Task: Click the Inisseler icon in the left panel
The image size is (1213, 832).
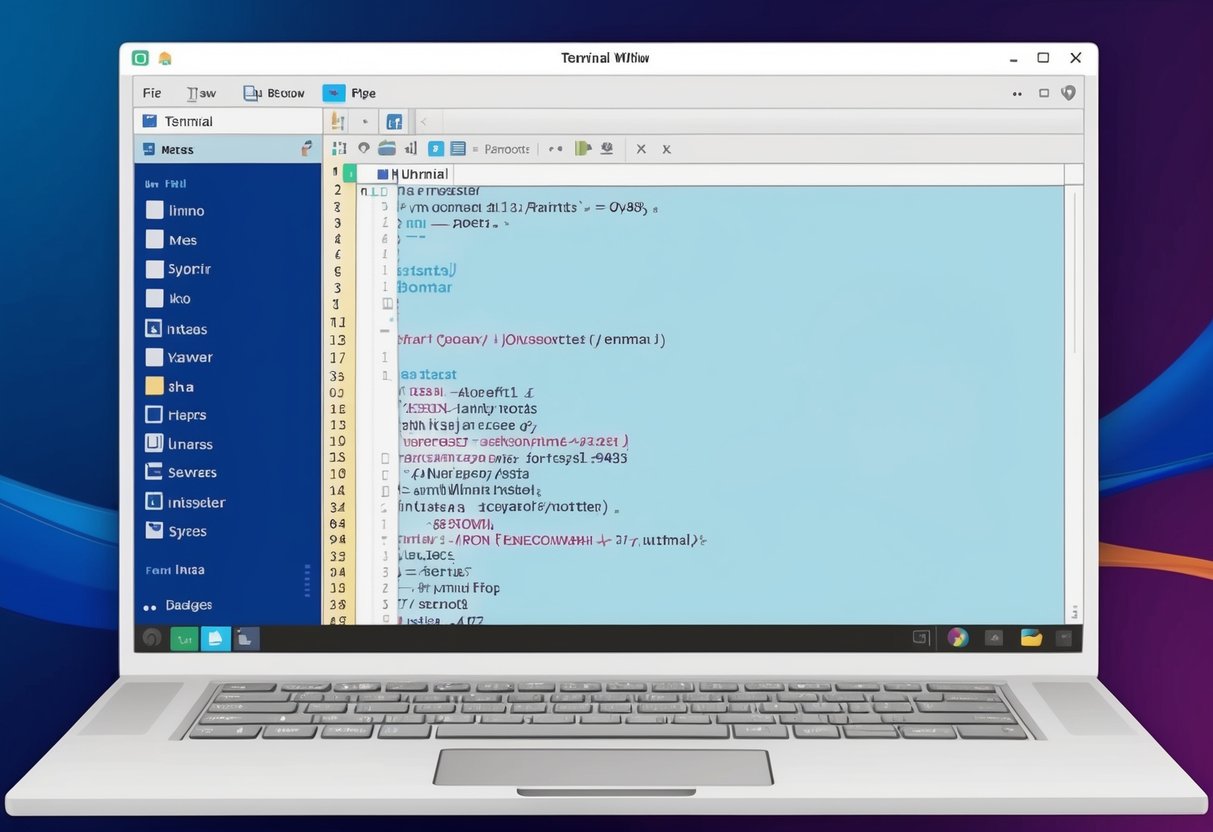Action: [155, 501]
